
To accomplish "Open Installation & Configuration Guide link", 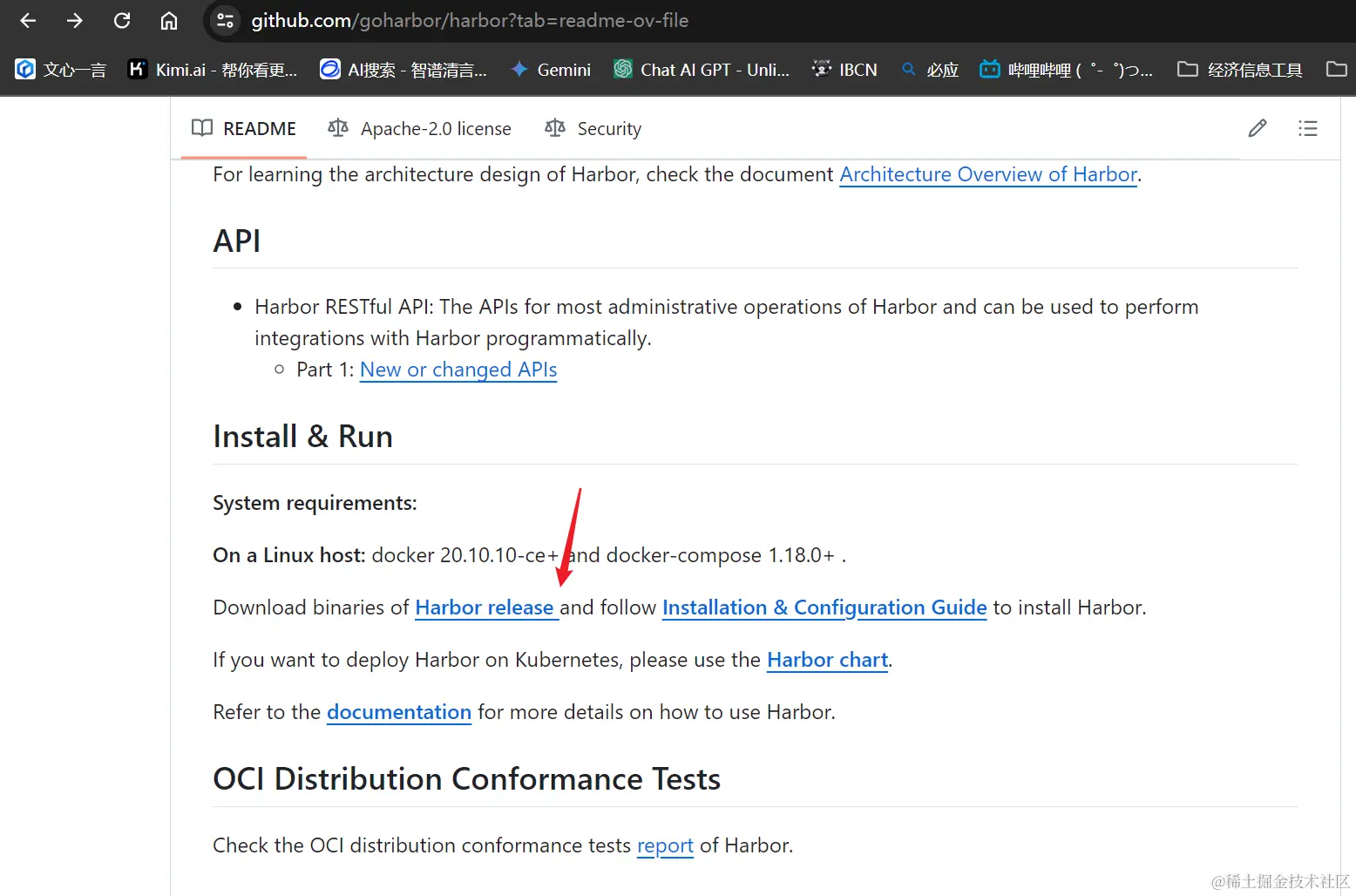I will (824, 608).
